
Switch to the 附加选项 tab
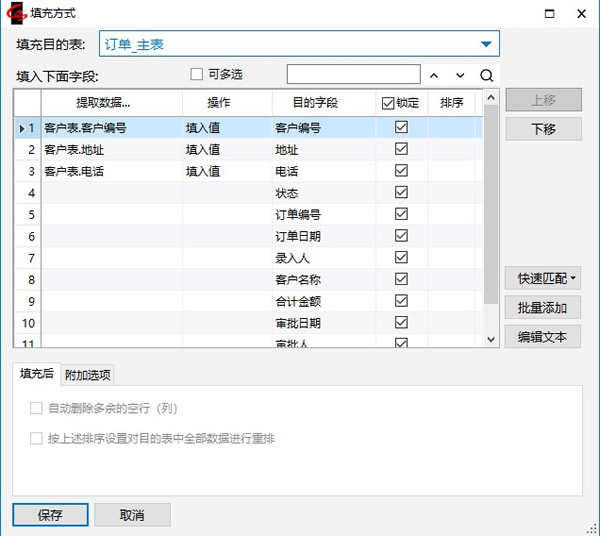pos(88,375)
